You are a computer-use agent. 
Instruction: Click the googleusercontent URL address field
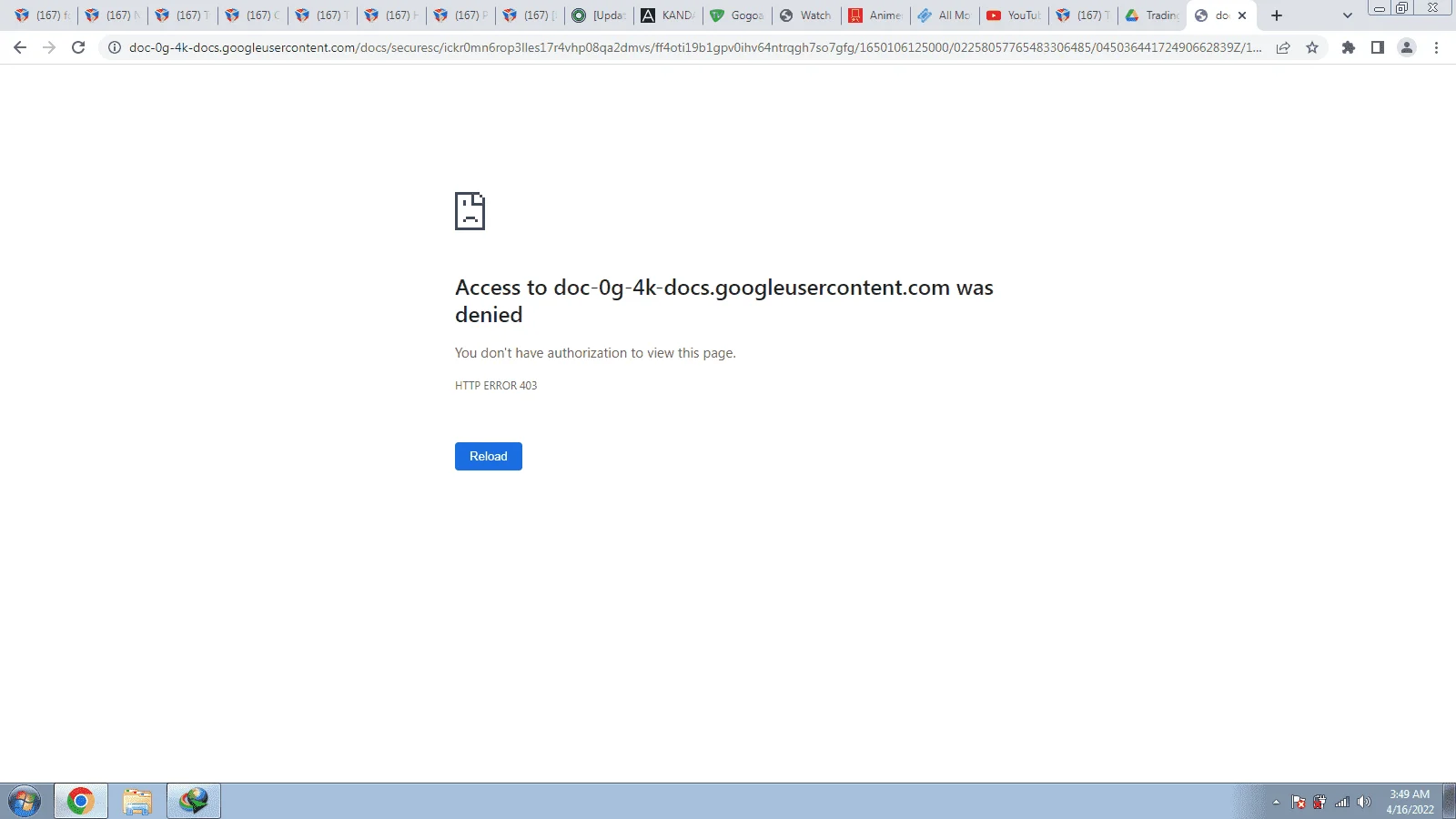(695, 47)
